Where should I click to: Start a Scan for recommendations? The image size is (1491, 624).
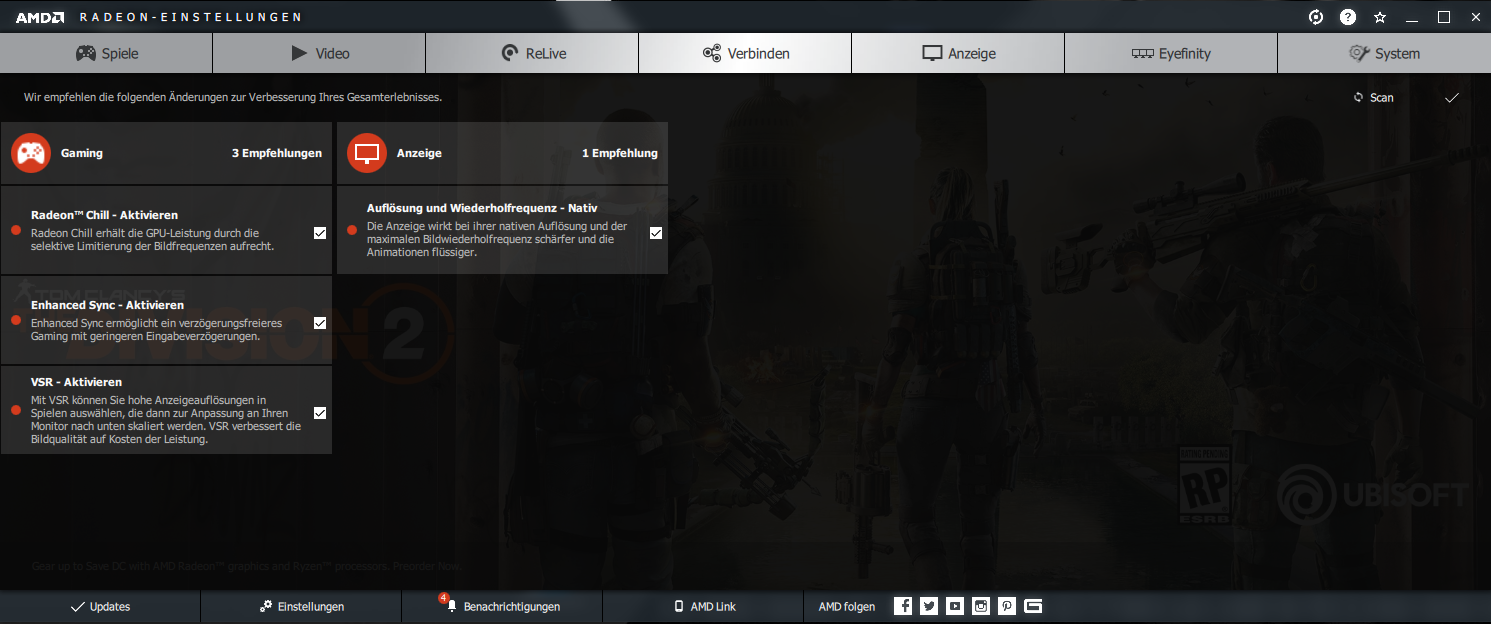click(x=1373, y=97)
